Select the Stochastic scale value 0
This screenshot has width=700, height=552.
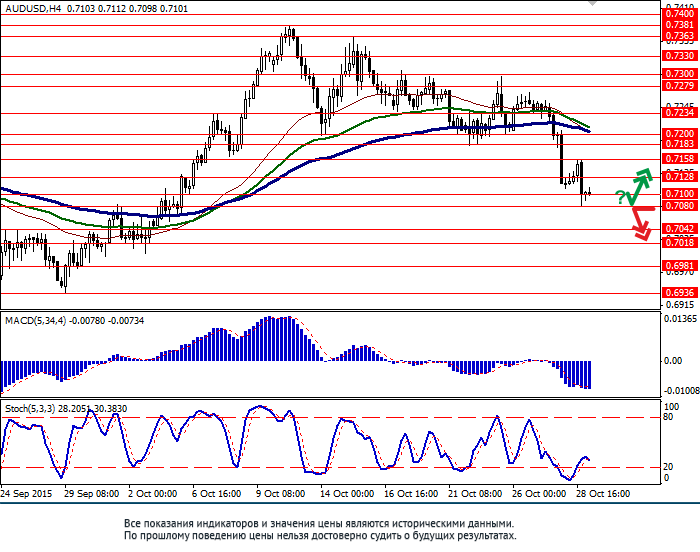coord(667,478)
